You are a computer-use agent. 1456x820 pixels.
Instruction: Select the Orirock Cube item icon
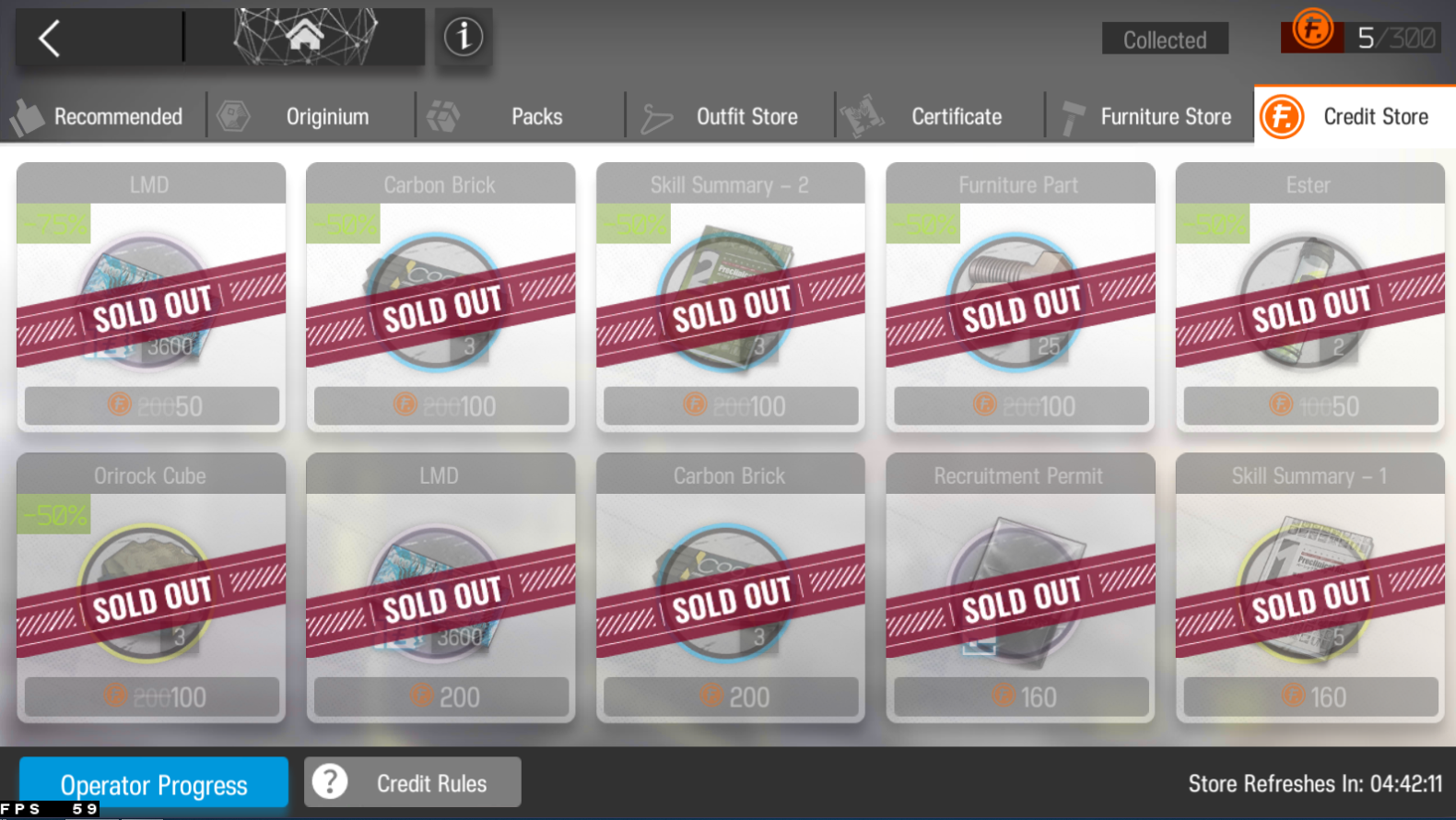[x=149, y=593]
